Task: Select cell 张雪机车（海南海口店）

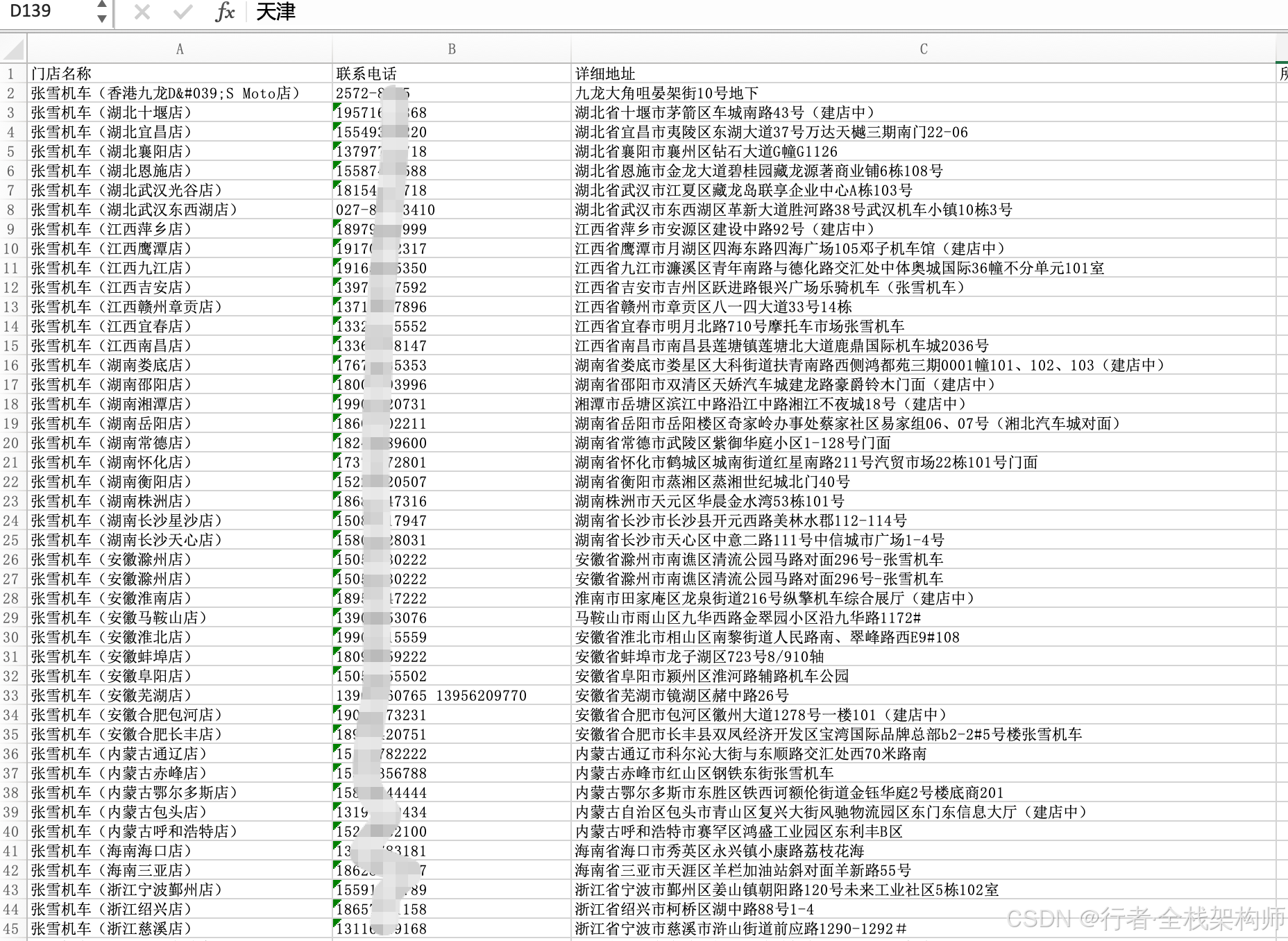Action: [x=180, y=851]
